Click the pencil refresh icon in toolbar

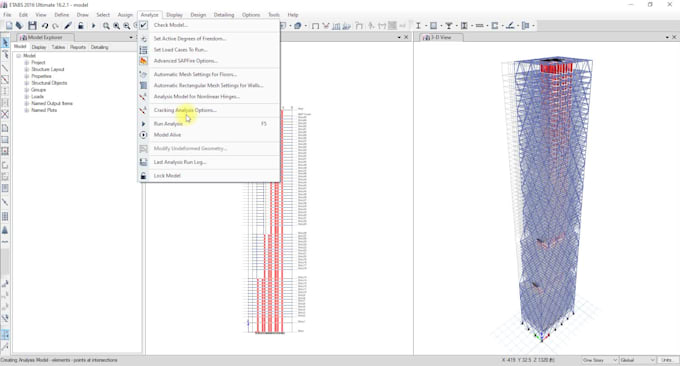click(x=68, y=26)
